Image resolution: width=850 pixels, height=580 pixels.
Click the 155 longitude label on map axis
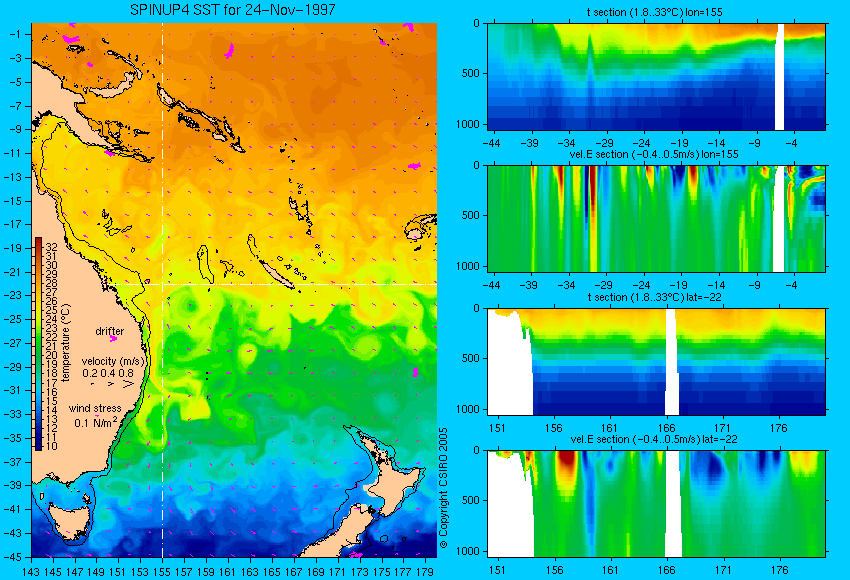coord(162,571)
